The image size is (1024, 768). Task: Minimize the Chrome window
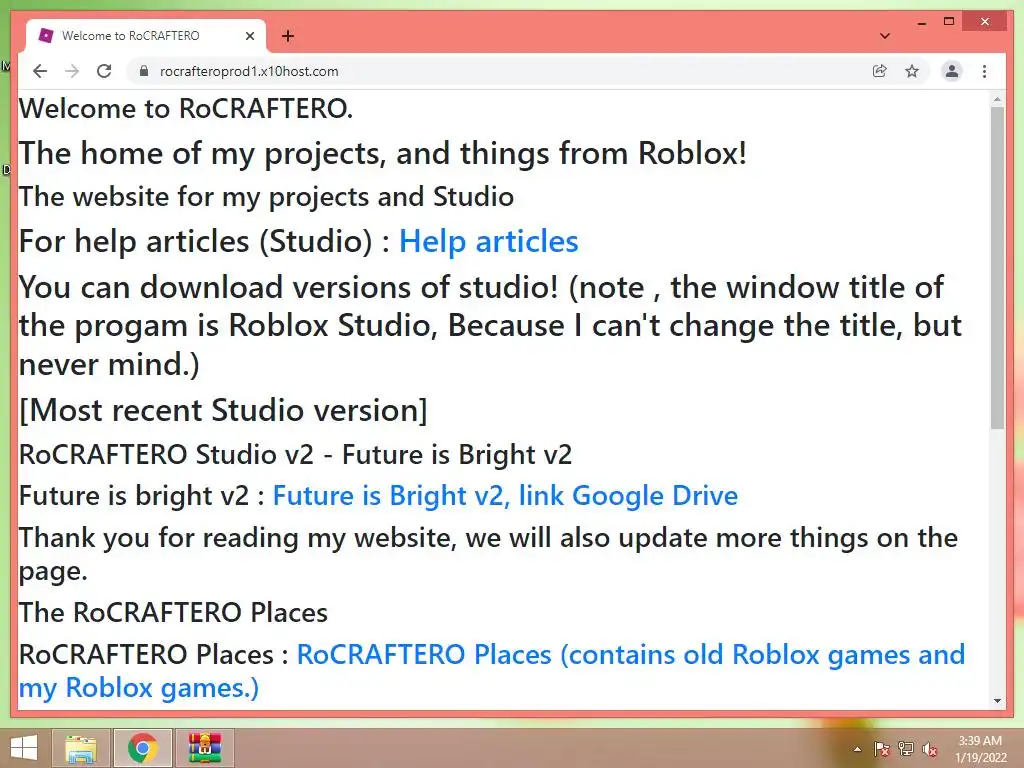click(x=921, y=22)
